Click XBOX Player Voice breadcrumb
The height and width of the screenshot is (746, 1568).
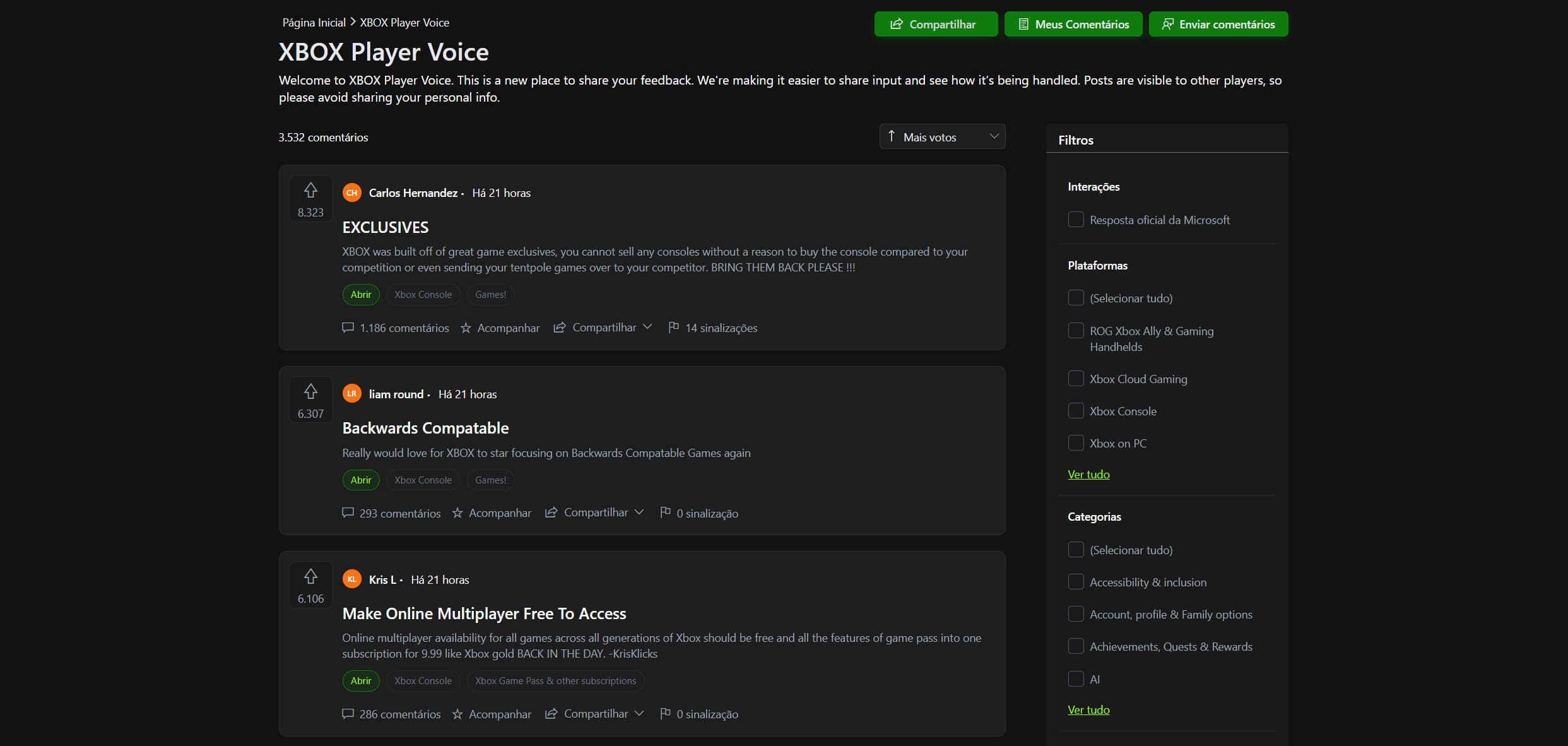pyautogui.click(x=404, y=22)
